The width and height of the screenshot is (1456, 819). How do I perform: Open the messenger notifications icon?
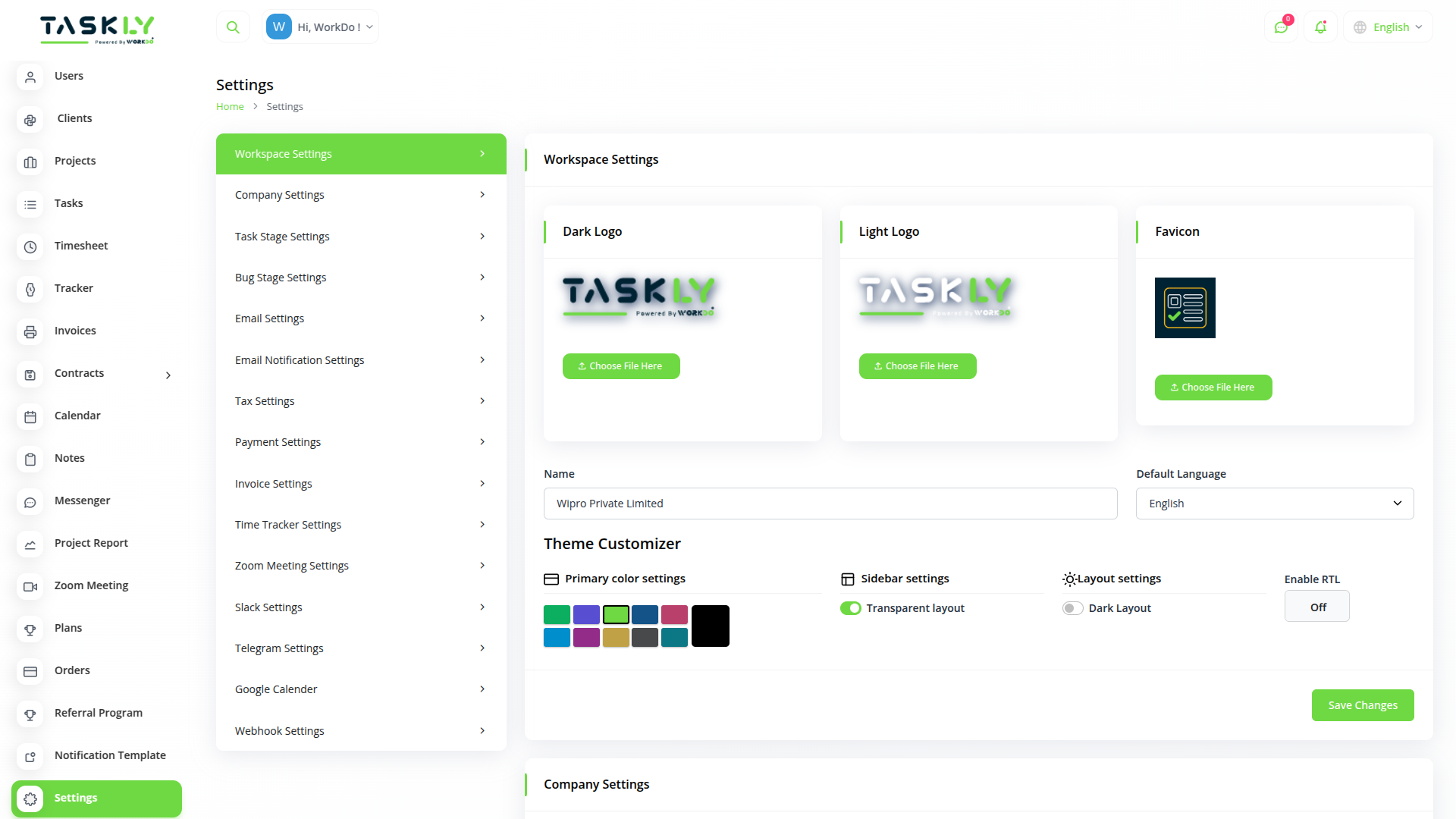pos(1282,27)
